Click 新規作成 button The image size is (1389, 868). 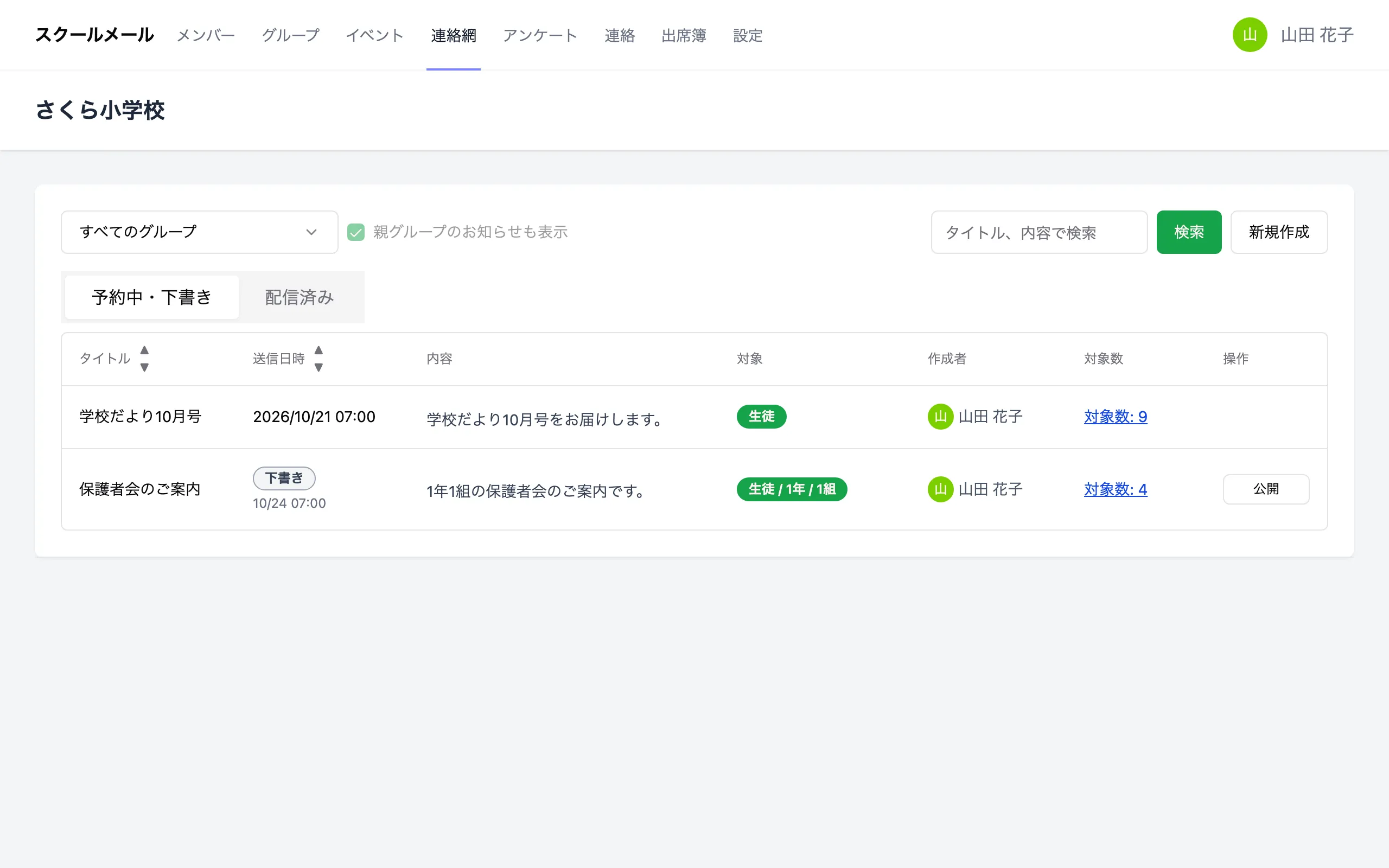point(1279,232)
